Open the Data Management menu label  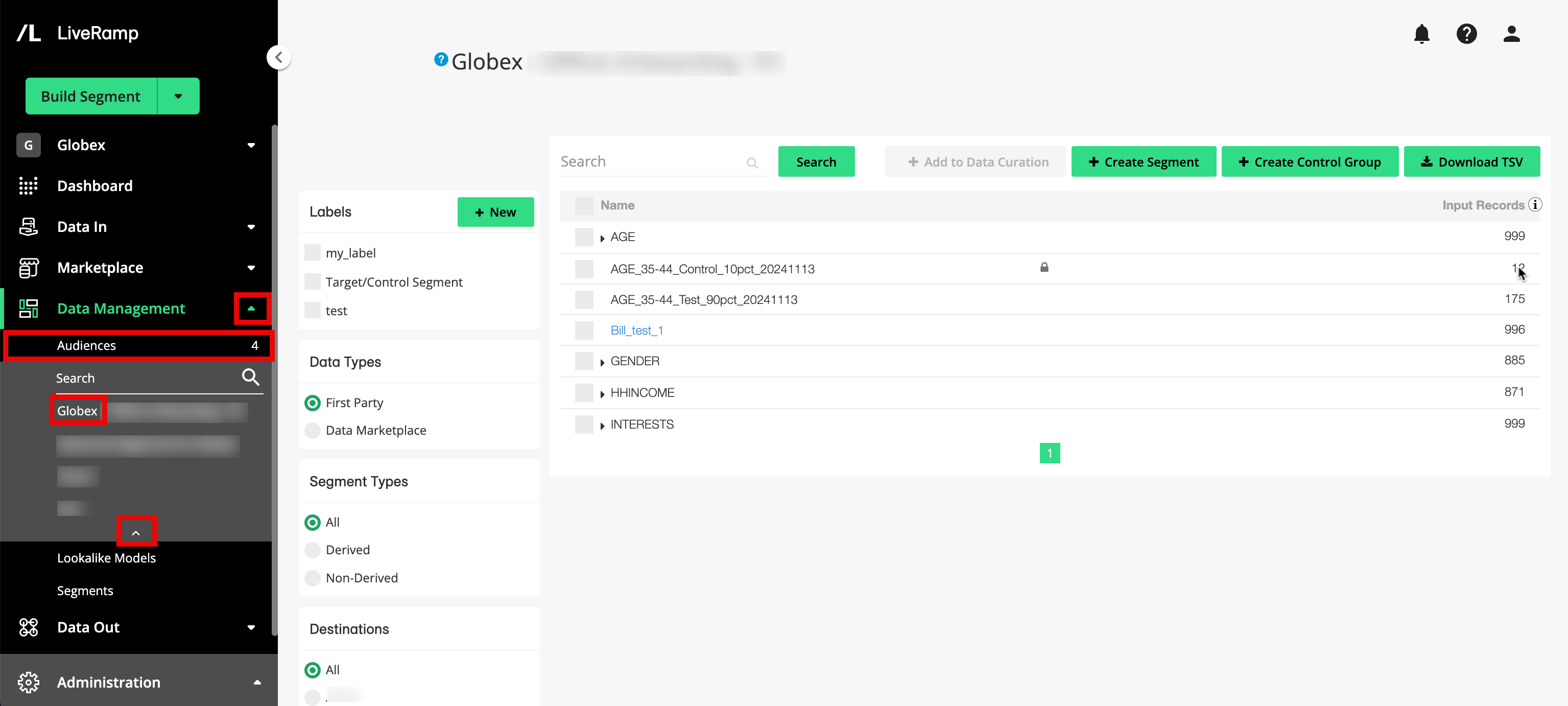click(121, 308)
